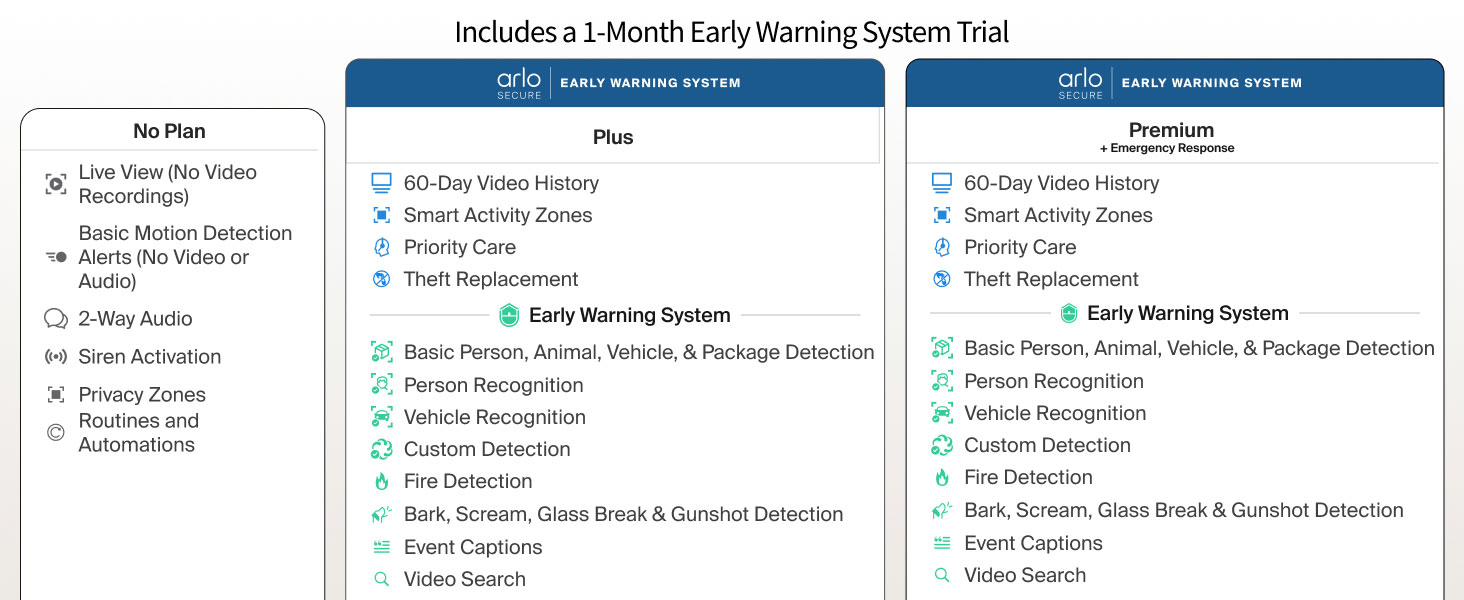Screen dimensions: 1464x600
Task: Click Plus plan 'Theft Replacement' text
Action: pos(491,279)
